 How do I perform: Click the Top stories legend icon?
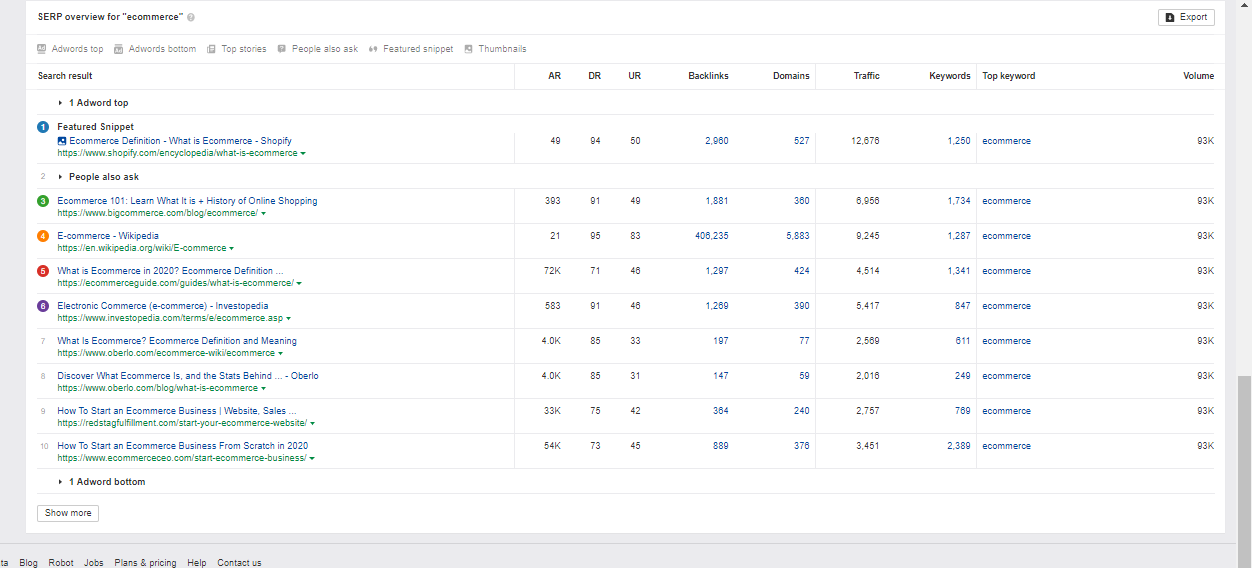pos(212,49)
